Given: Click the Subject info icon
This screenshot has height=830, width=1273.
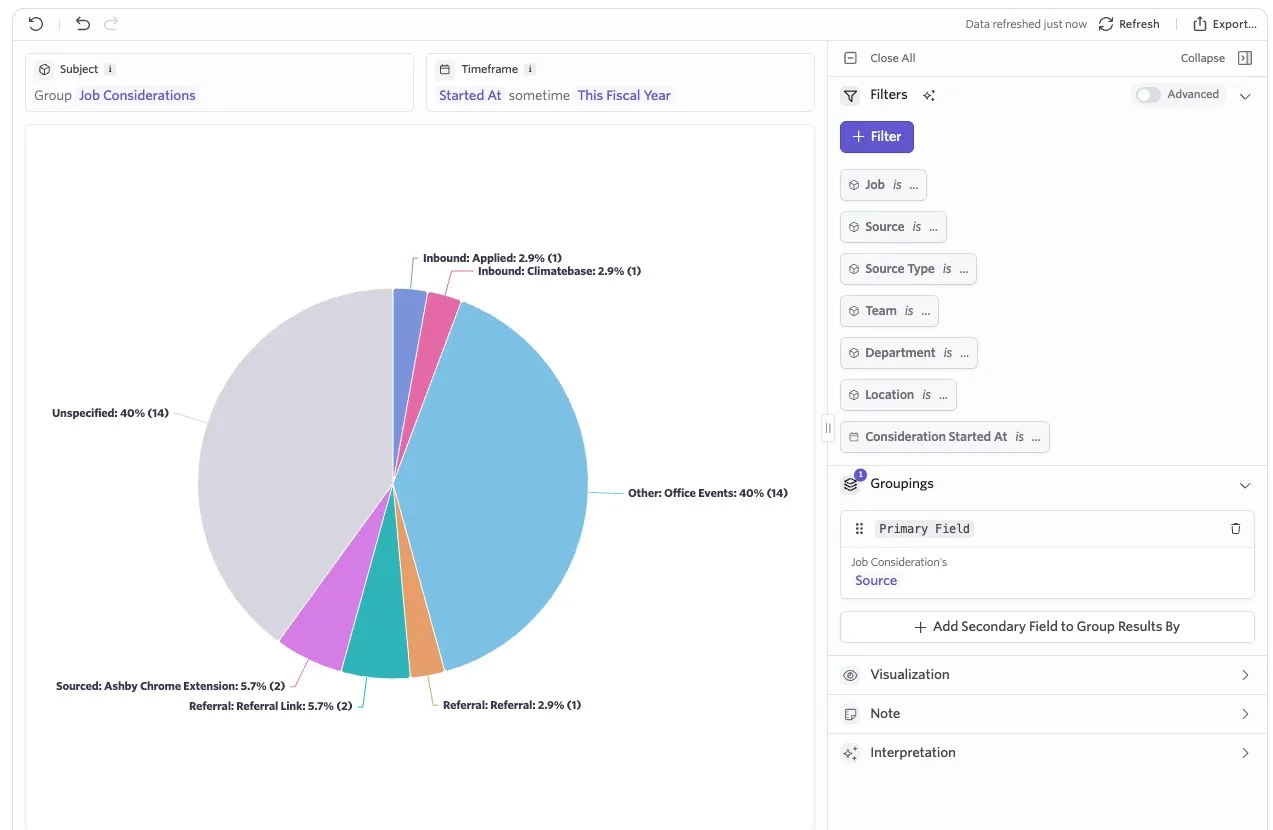Looking at the screenshot, I should pyautogui.click(x=110, y=69).
